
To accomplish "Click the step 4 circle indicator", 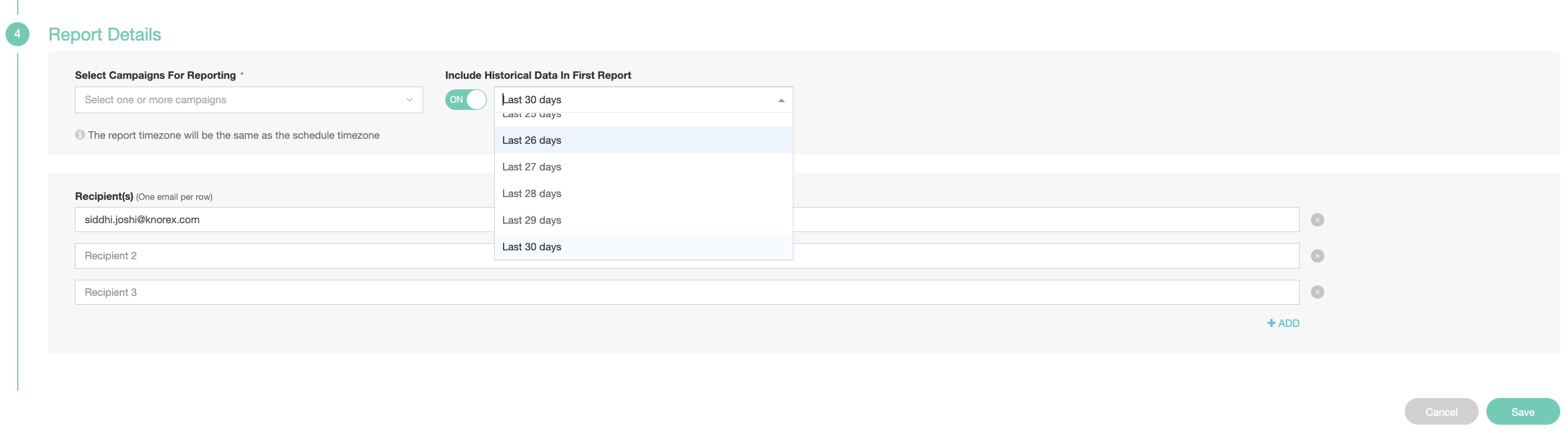I will coord(17,34).
